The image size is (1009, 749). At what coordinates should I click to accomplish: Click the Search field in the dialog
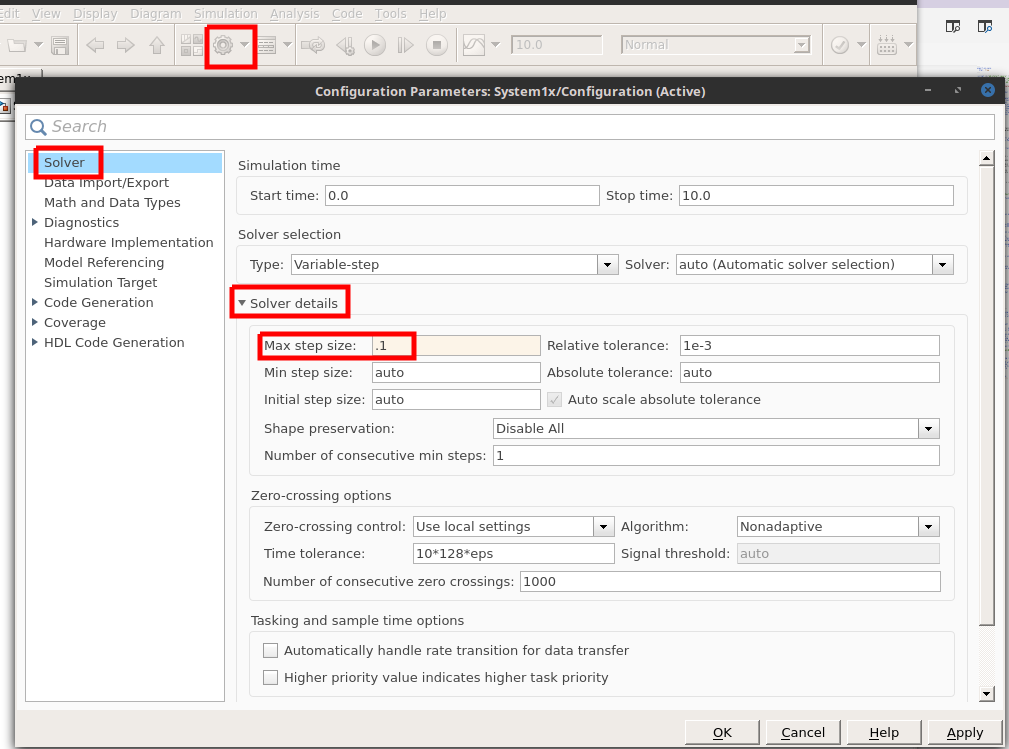pos(510,127)
